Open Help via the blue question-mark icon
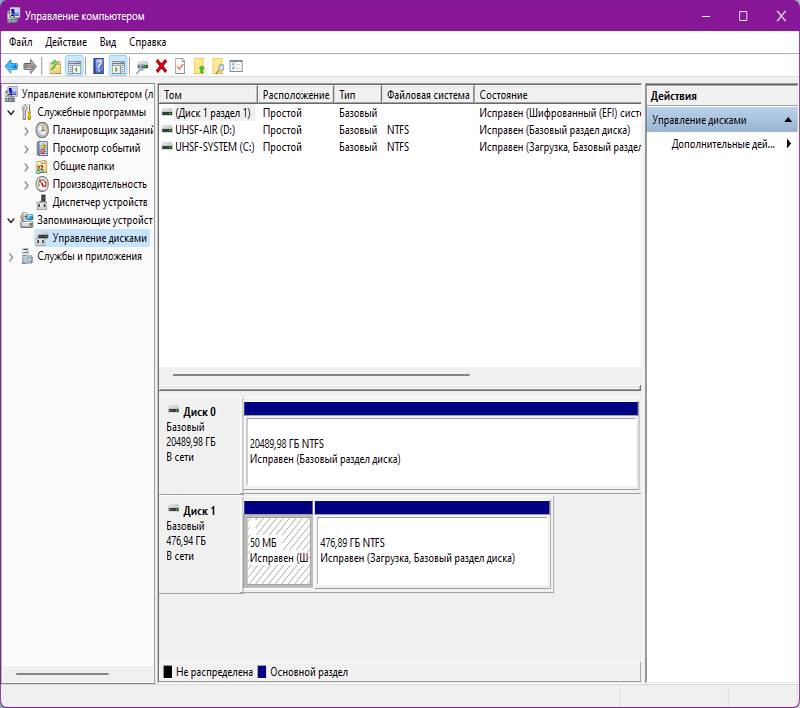 pos(98,66)
